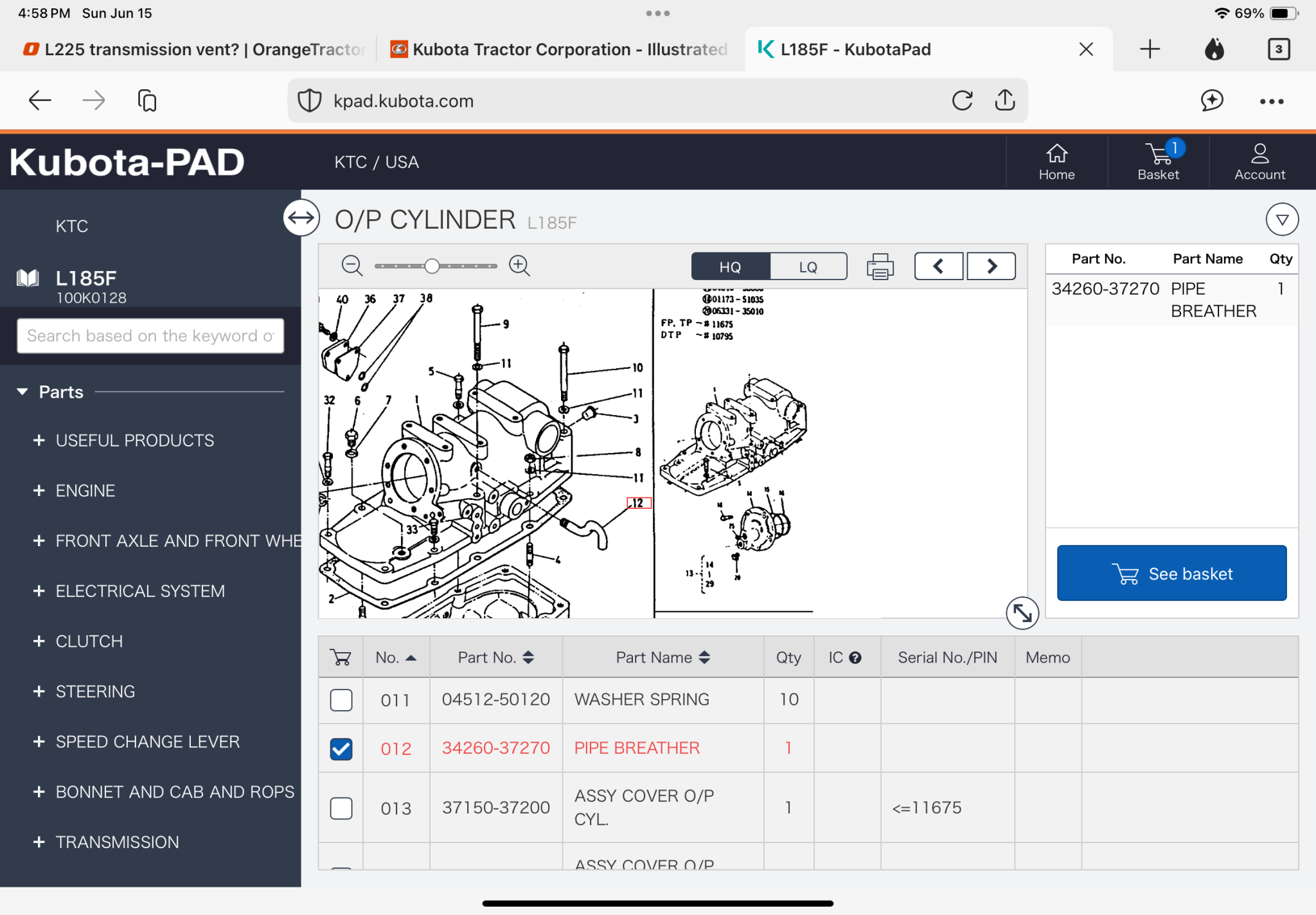Open the Basket in the header

pyautogui.click(x=1158, y=162)
